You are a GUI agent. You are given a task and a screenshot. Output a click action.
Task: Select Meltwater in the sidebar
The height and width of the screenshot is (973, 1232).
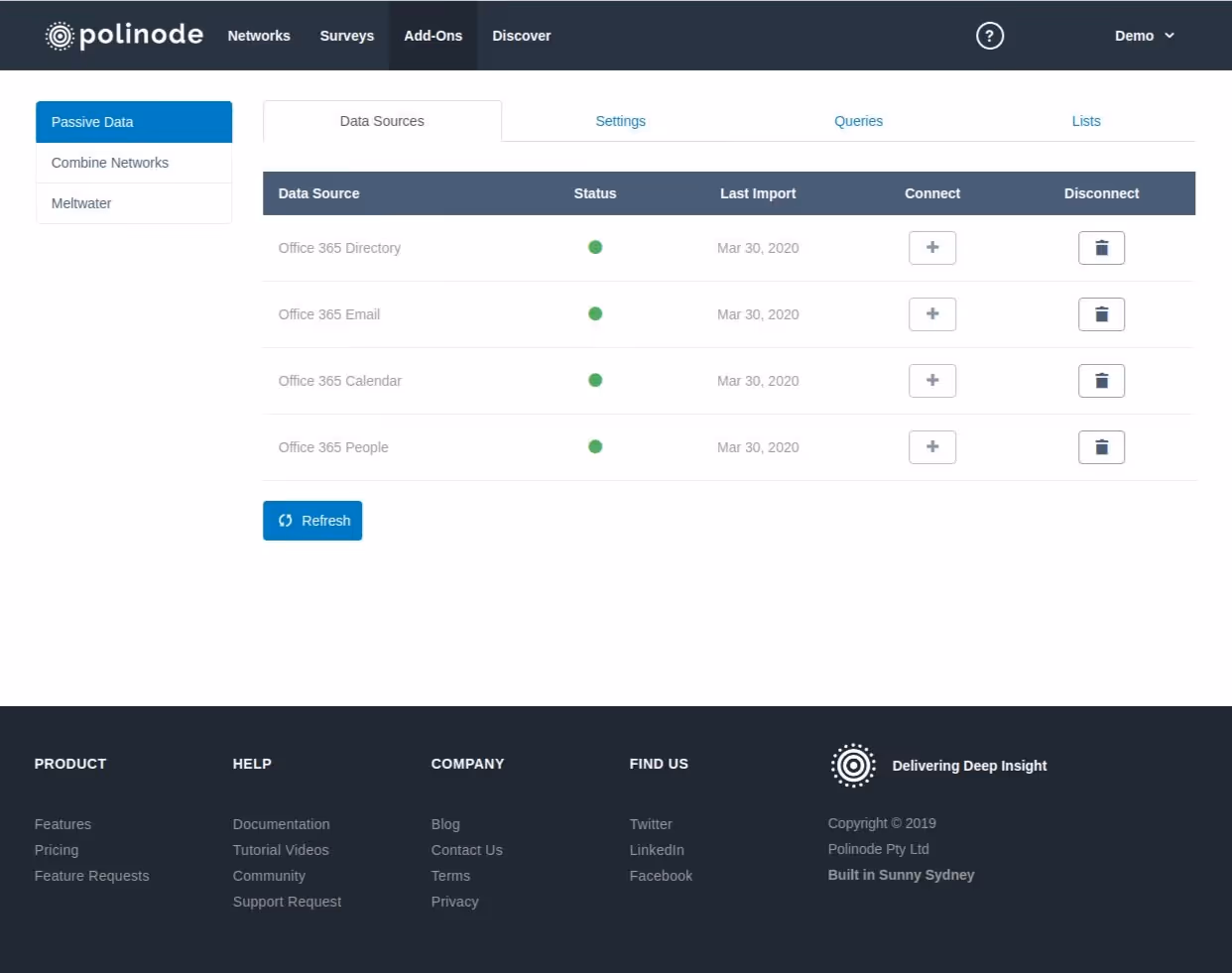point(134,203)
